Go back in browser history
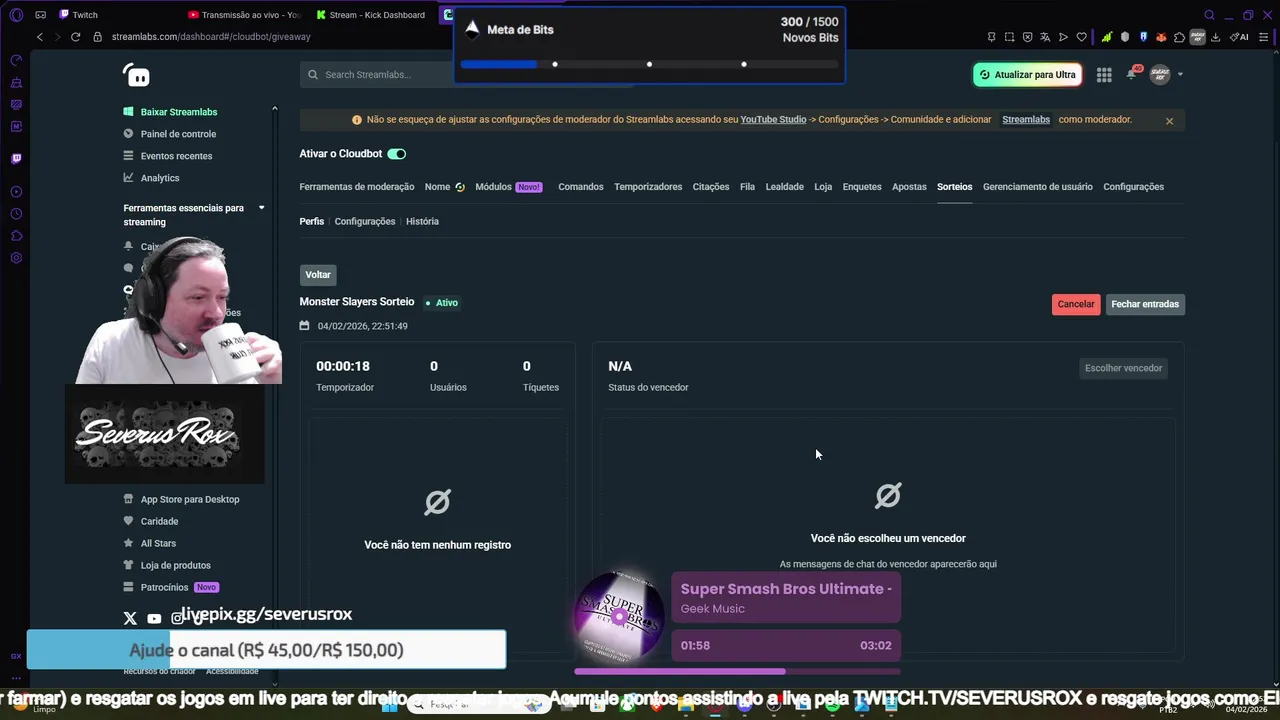Image resolution: width=1280 pixels, height=720 pixels. [x=39, y=37]
